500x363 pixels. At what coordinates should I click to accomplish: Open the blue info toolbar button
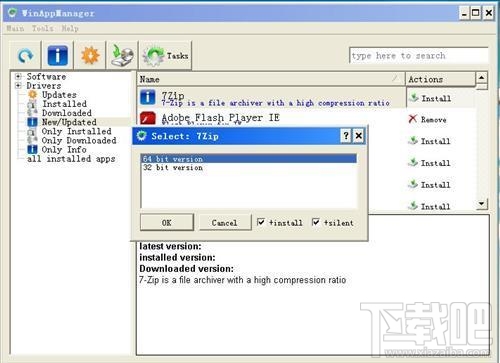57,55
